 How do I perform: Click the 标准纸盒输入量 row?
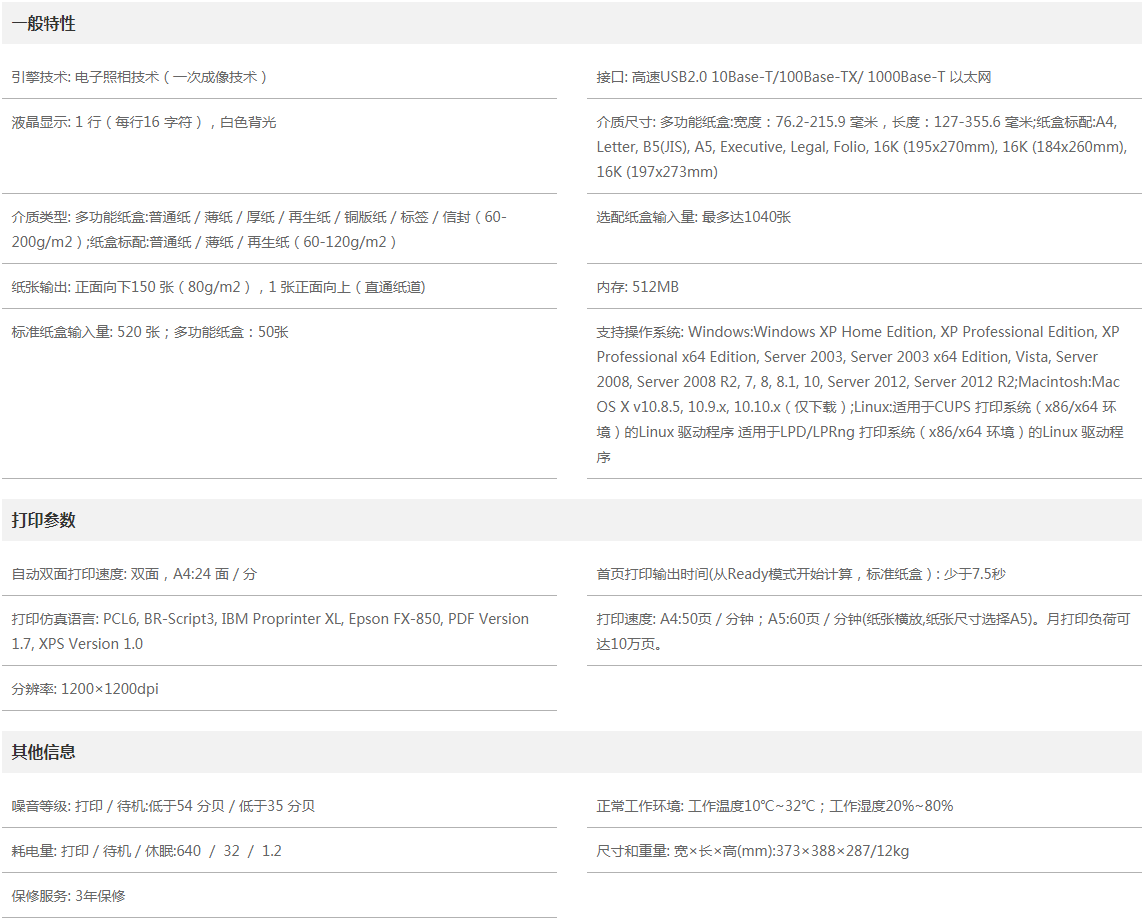click(150, 332)
